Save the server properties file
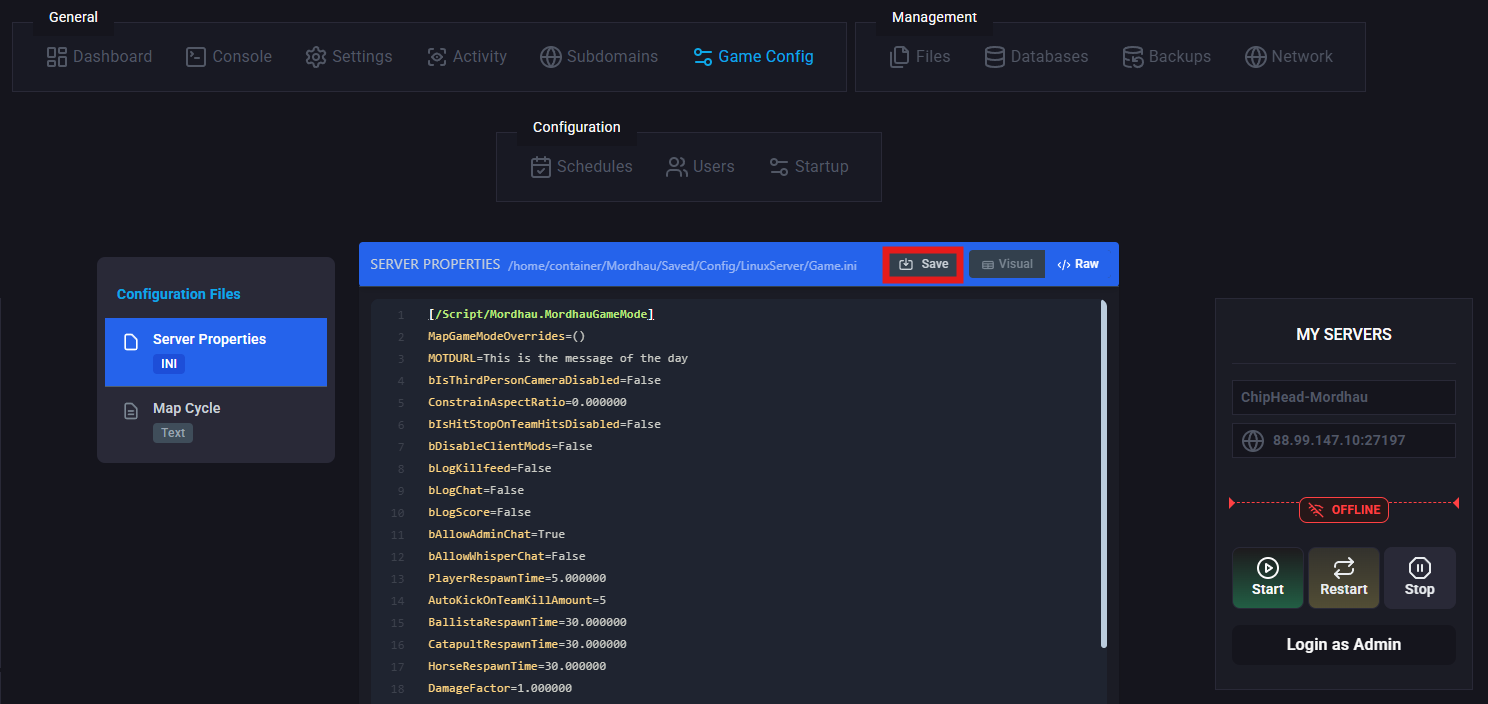The height and width of the screenshot is (704, 1488). (923, 264)
